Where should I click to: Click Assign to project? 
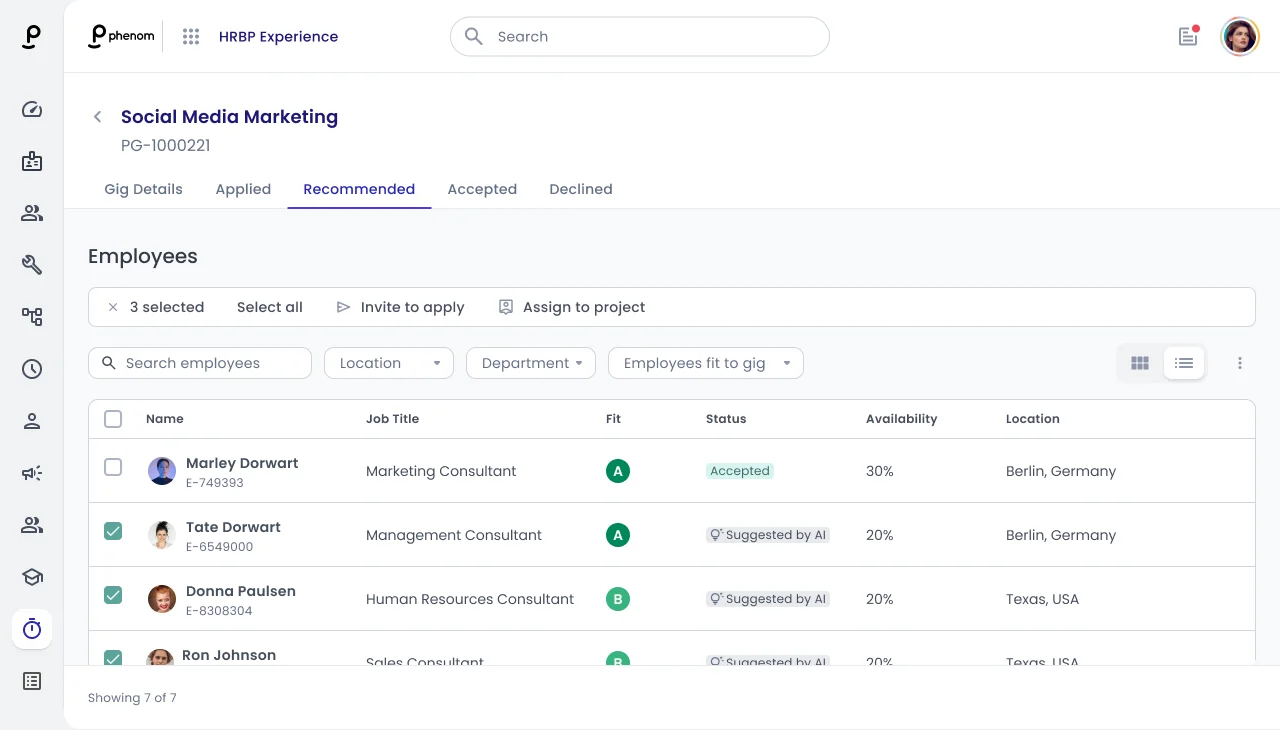[572, 307]
